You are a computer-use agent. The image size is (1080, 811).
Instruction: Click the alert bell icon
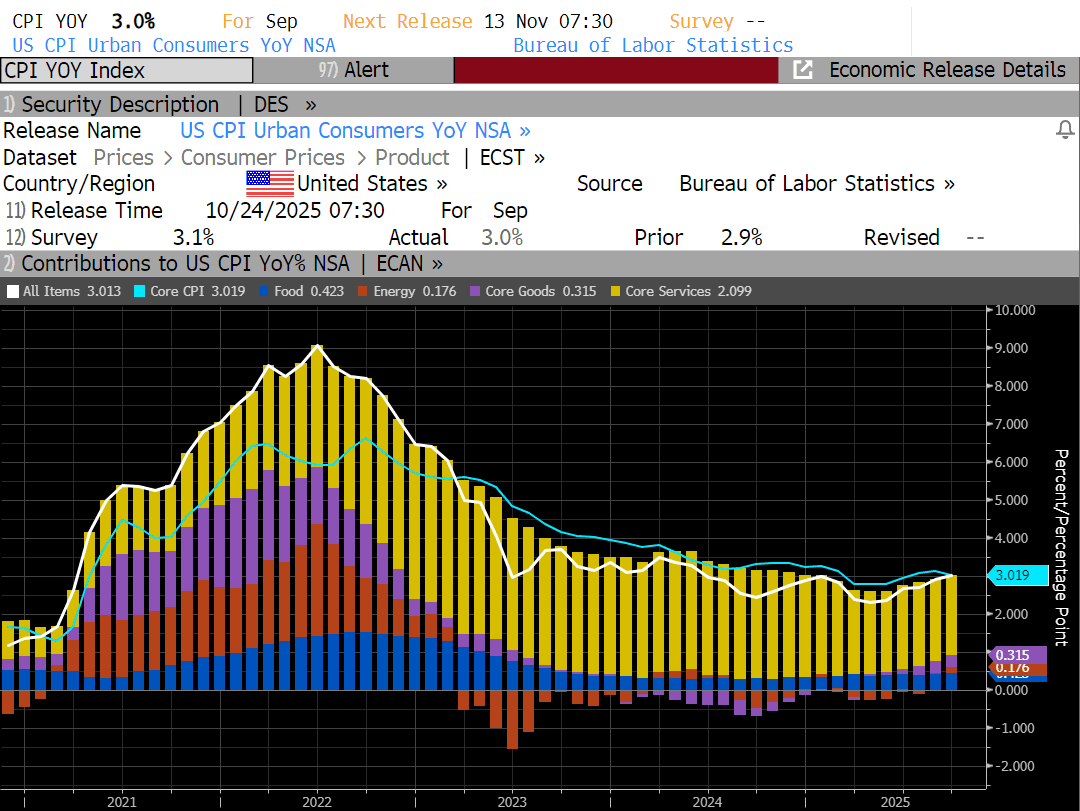click(1065, 130)
